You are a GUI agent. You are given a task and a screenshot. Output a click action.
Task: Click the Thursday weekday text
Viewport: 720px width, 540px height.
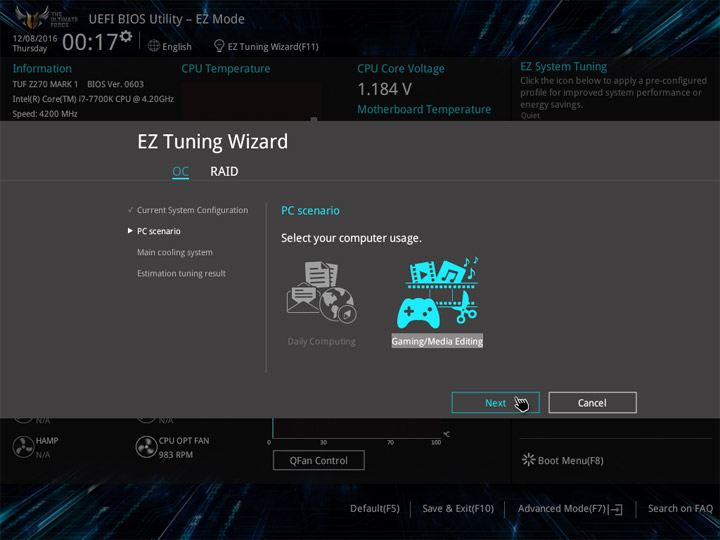[29, 48]
